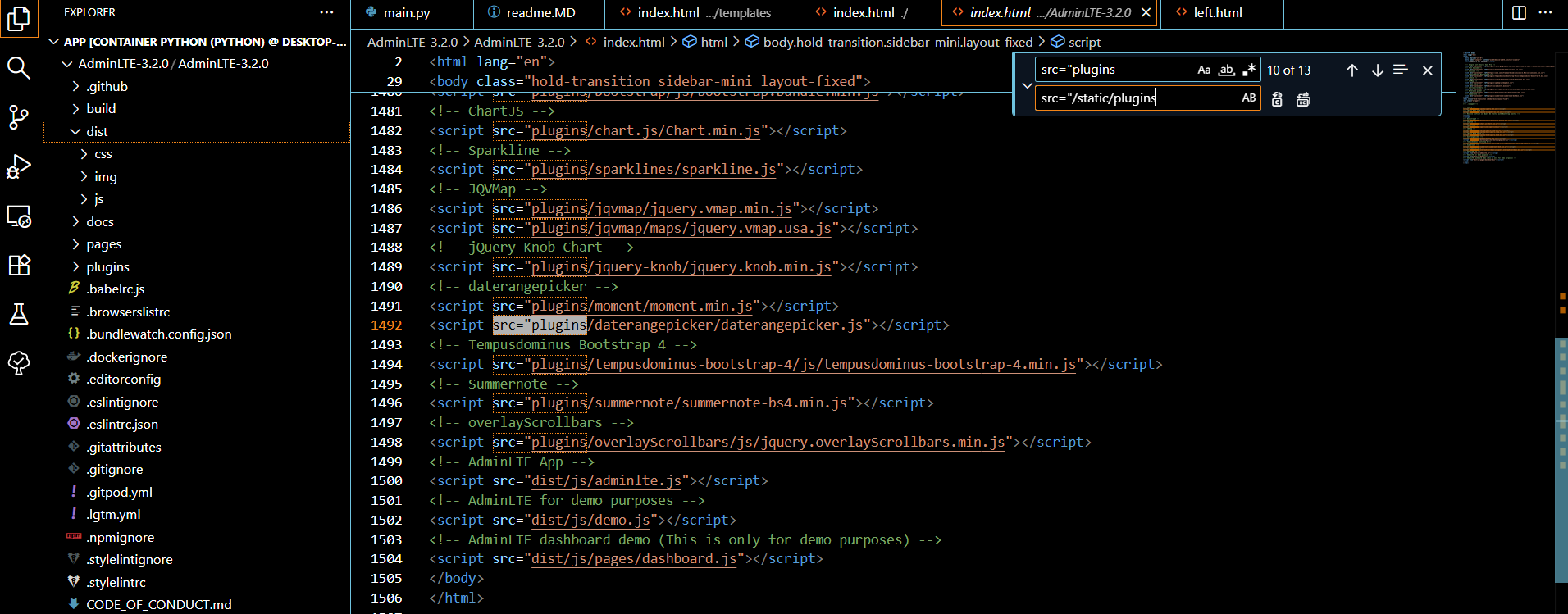Open the Source Control view
1568x614 pixels.
pos(19,117)
